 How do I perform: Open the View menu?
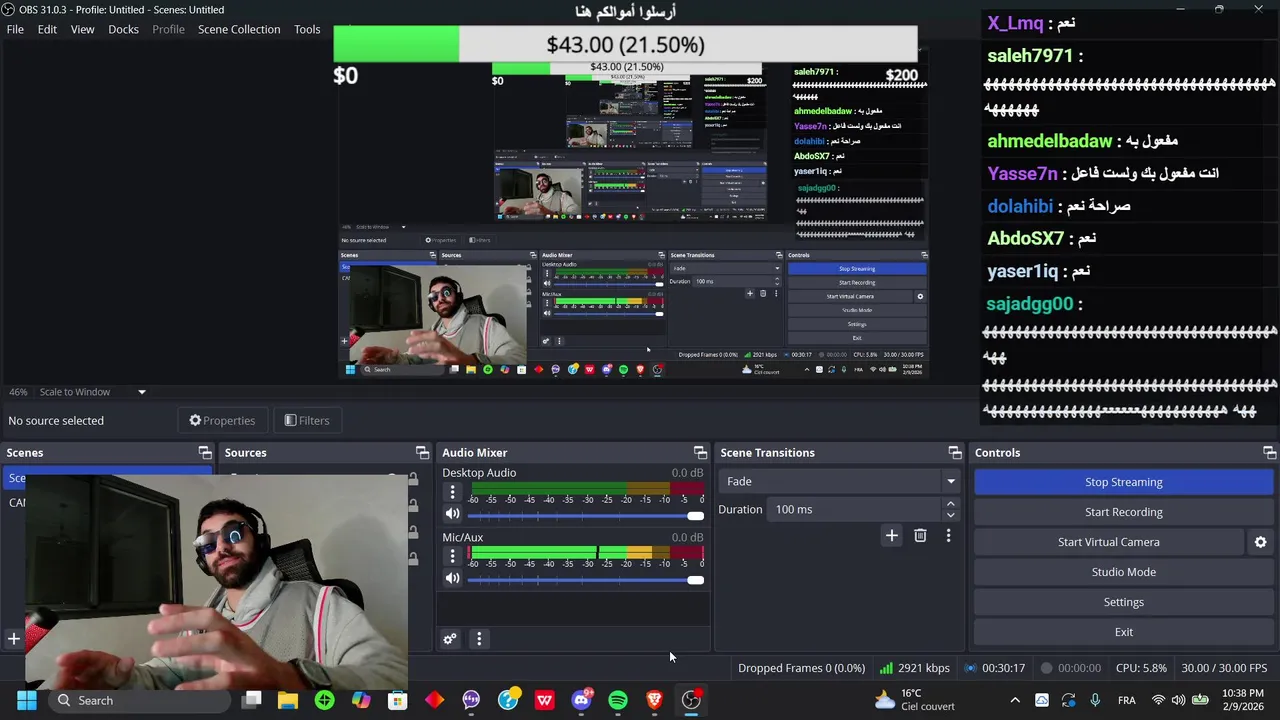click(x=82, y=29)
